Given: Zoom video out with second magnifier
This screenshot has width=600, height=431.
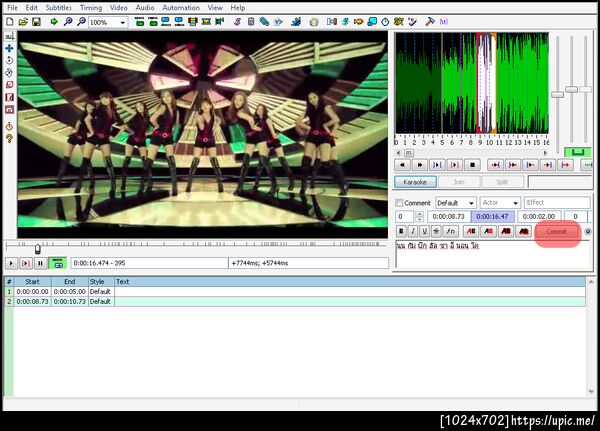Looking at the screenshot, I should click(81, 22).
